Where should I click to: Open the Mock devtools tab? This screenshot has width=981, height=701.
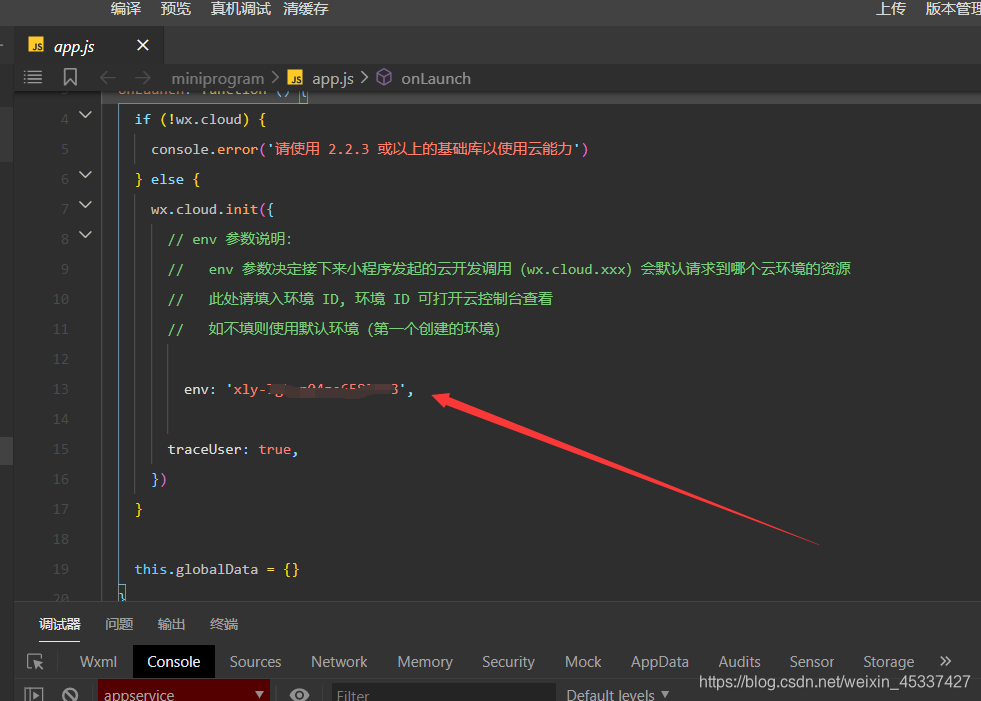point(583,662)
